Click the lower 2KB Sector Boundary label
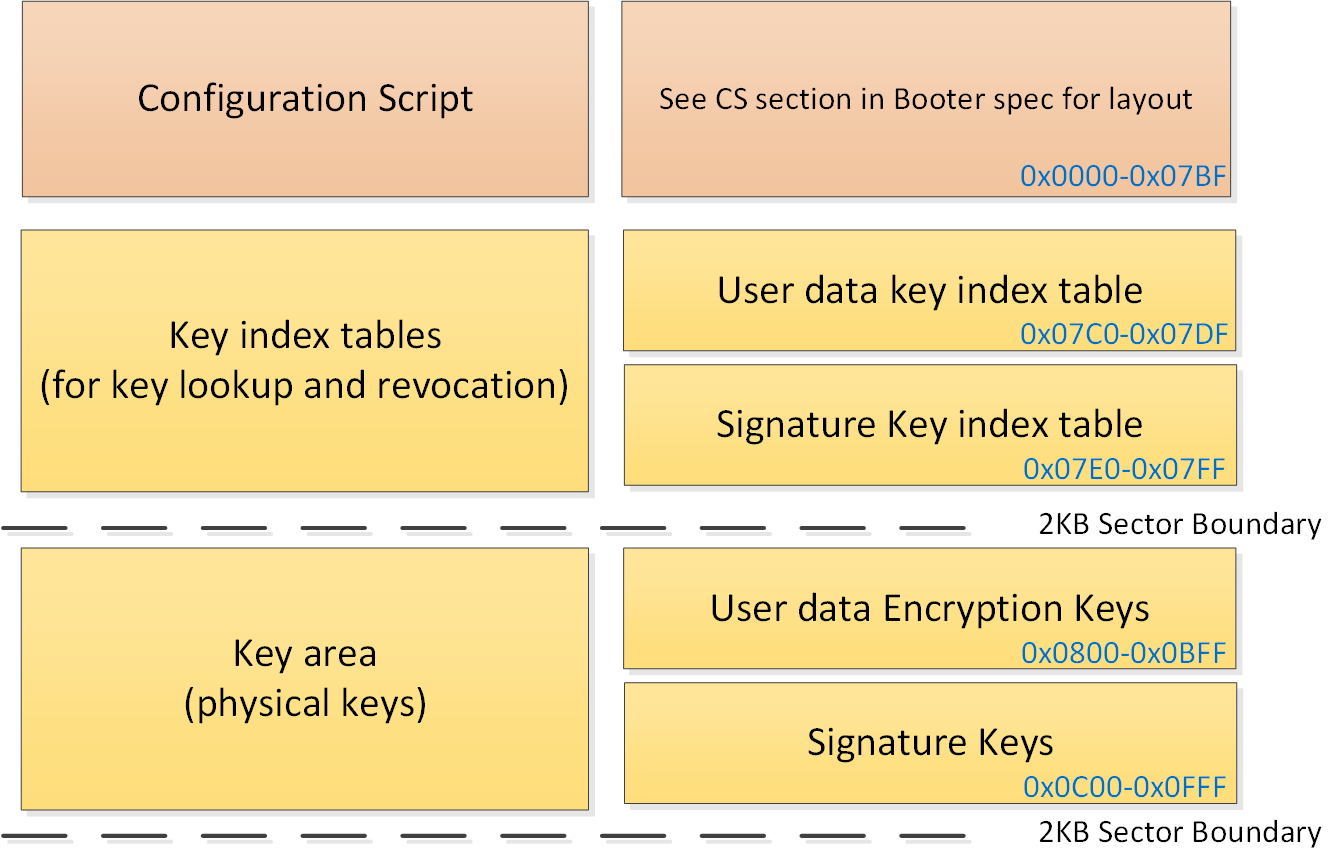The image size is (1340, 868). pos(1180,832)
